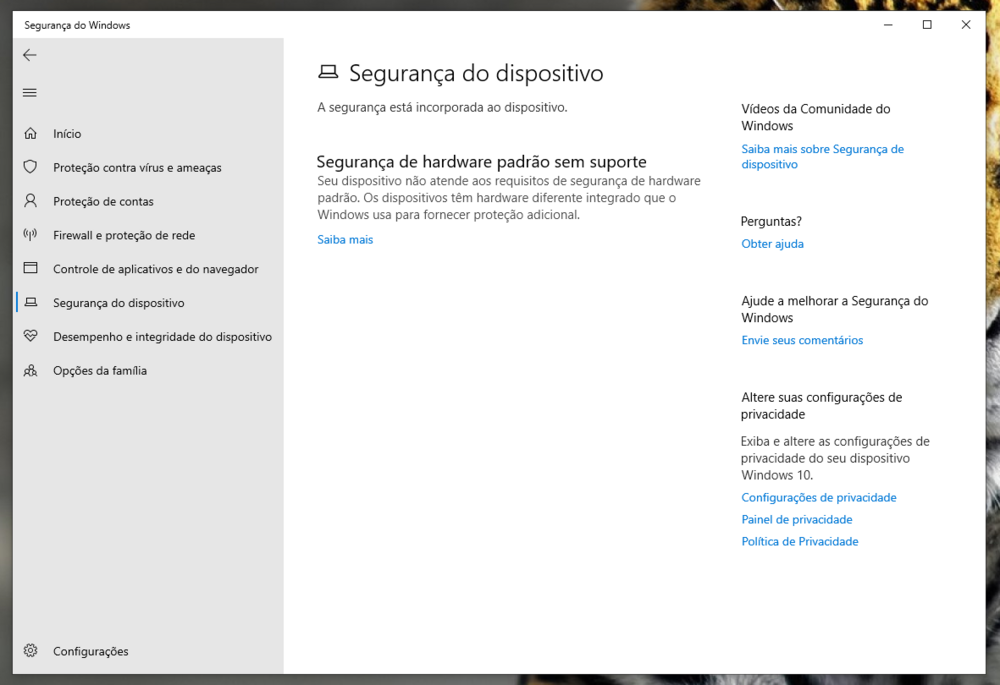Open Saiba mais sobre Segurança de dispositivo
Viewport: 1000px width, 685px height.
pos(822,156)
